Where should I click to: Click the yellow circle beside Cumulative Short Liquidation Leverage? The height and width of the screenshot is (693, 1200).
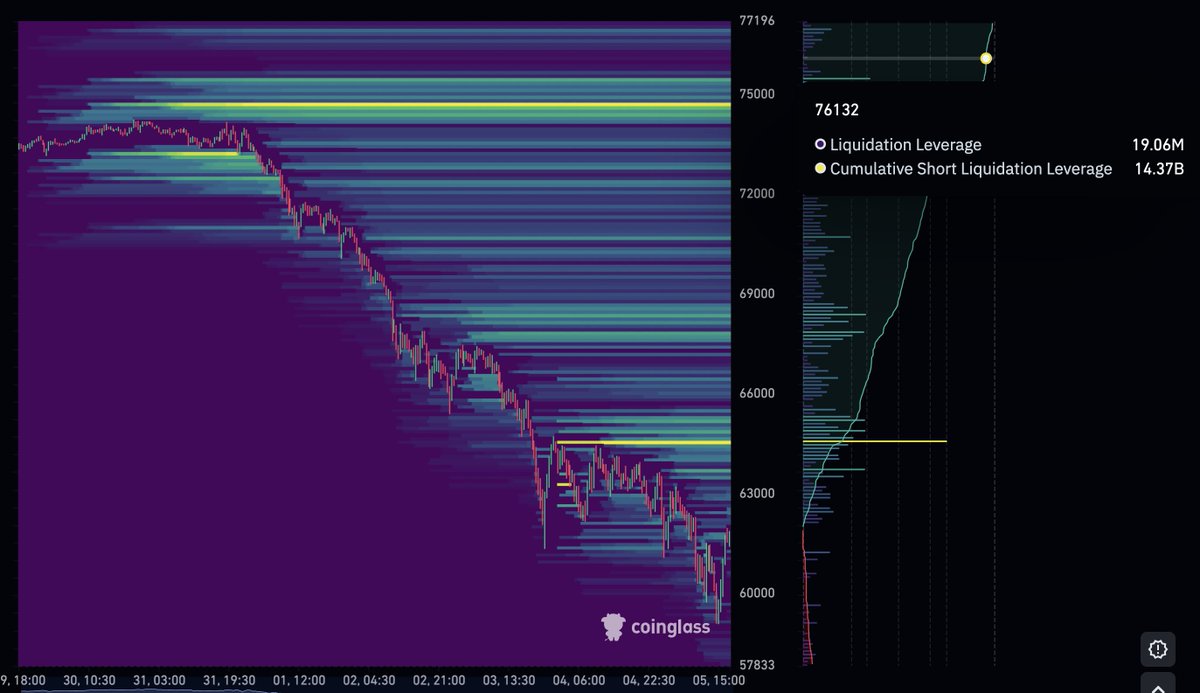(820, 169)
